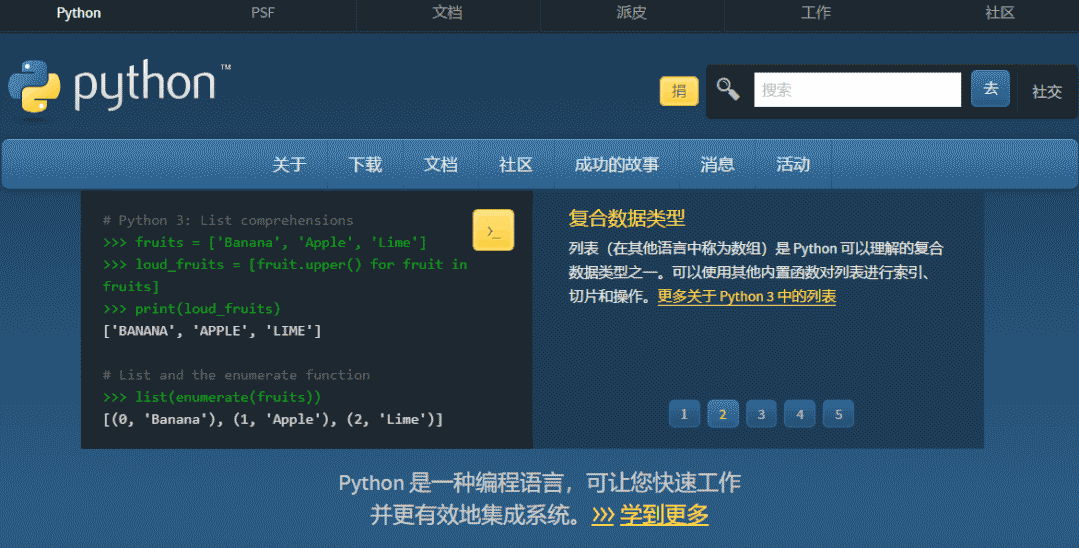
Task: Open the 消息 navigation item
Action: (717, 165)
